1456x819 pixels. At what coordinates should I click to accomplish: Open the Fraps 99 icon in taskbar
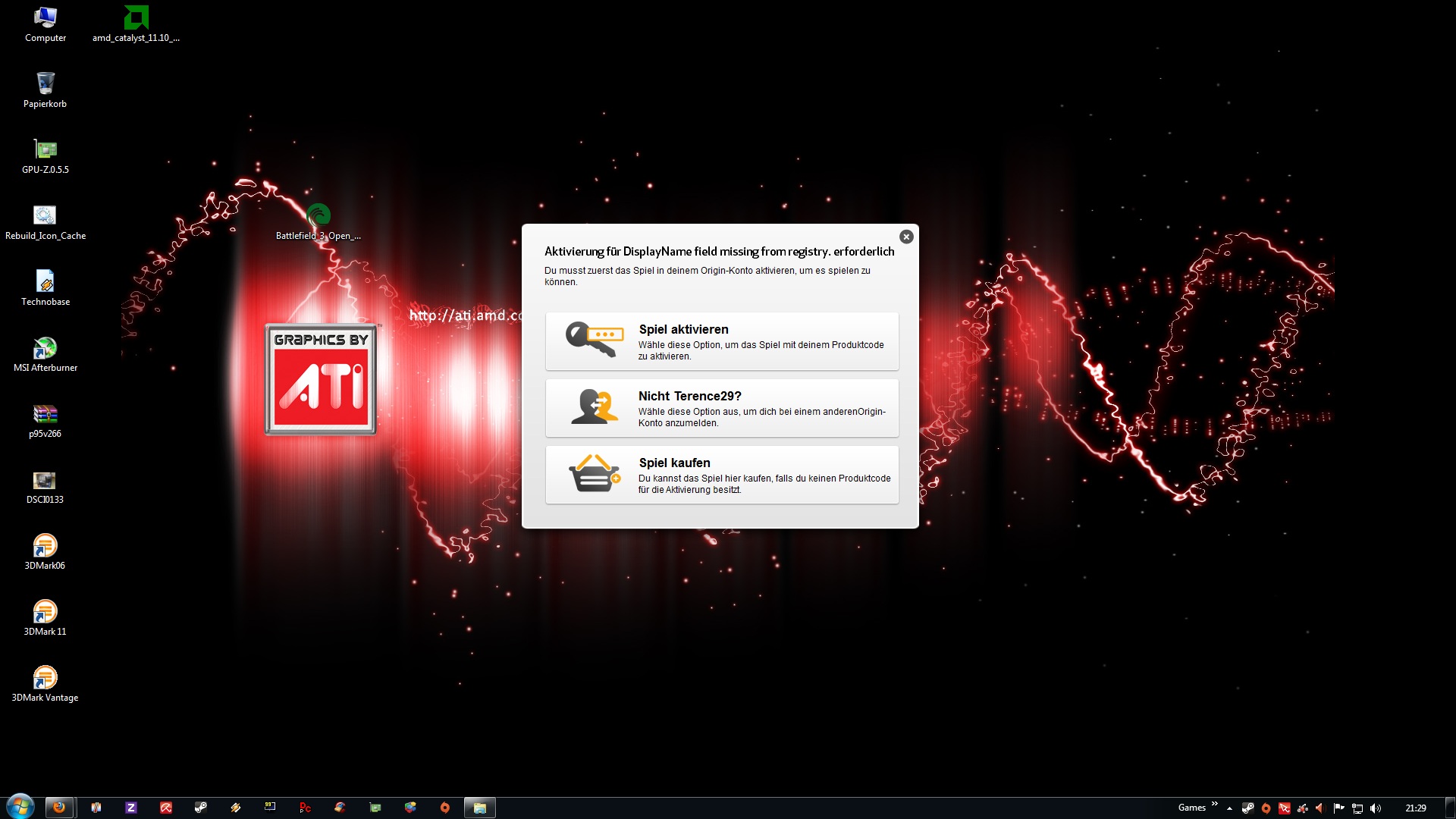(270, 807)
